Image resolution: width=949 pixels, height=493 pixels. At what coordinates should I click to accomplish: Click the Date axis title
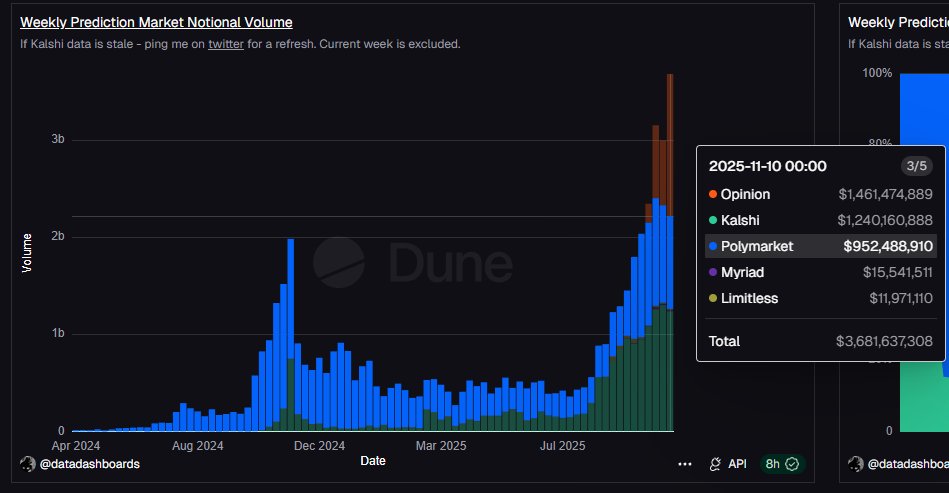373,461
